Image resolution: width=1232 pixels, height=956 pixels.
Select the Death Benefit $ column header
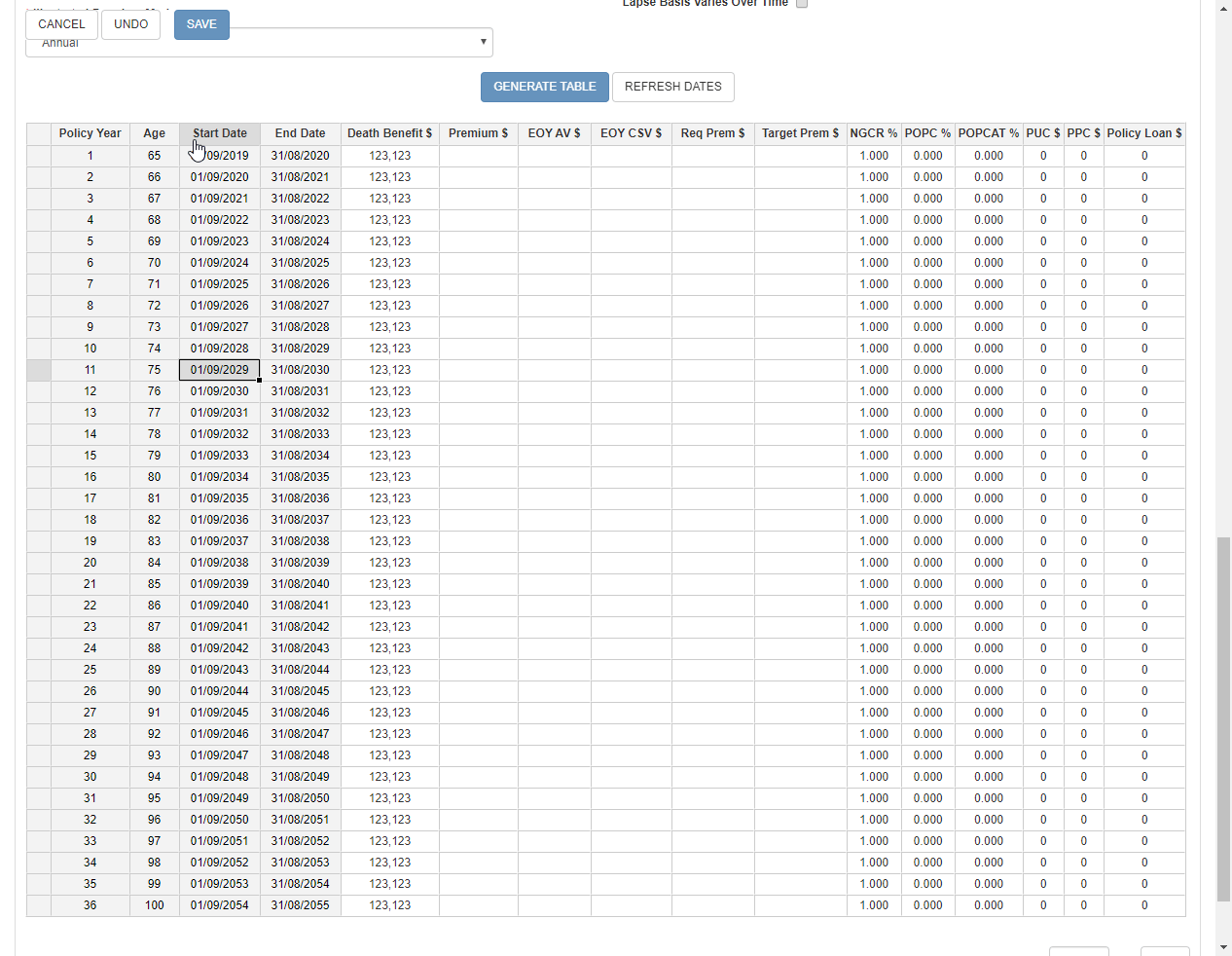click(389, 133)
